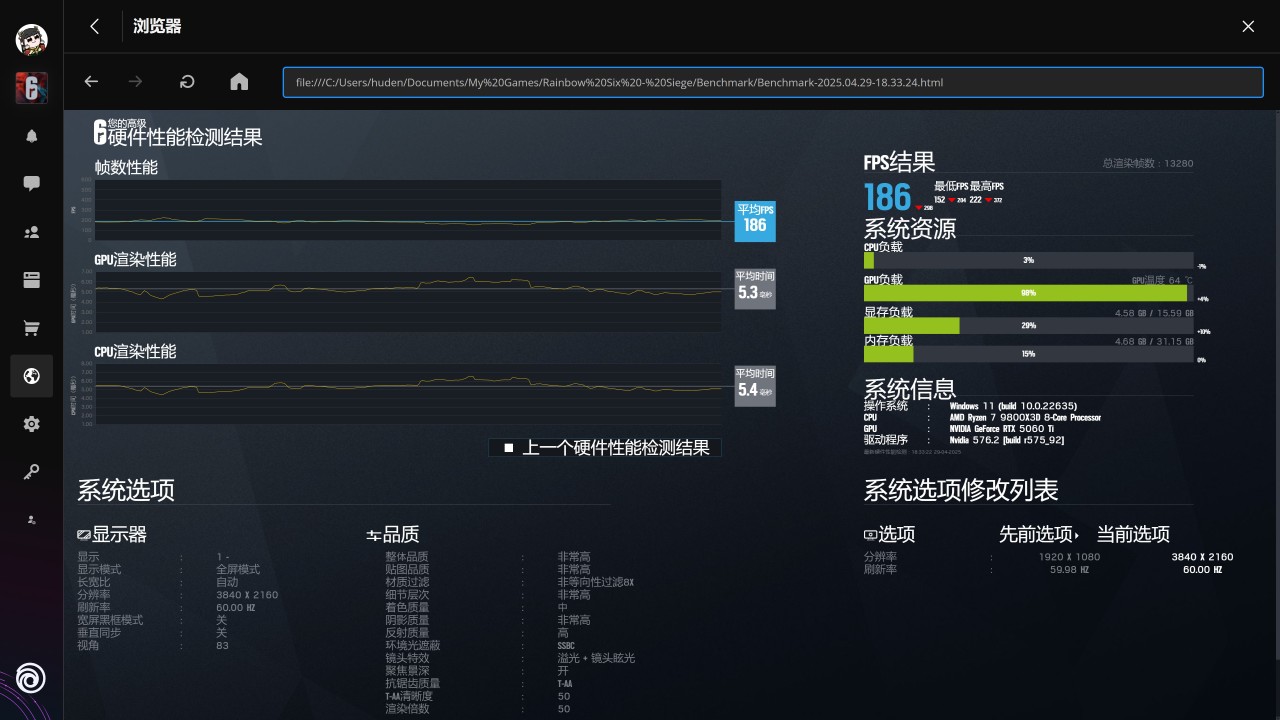
Task: Click the CPU渲染性能 graph label
Action: (135, 352)
